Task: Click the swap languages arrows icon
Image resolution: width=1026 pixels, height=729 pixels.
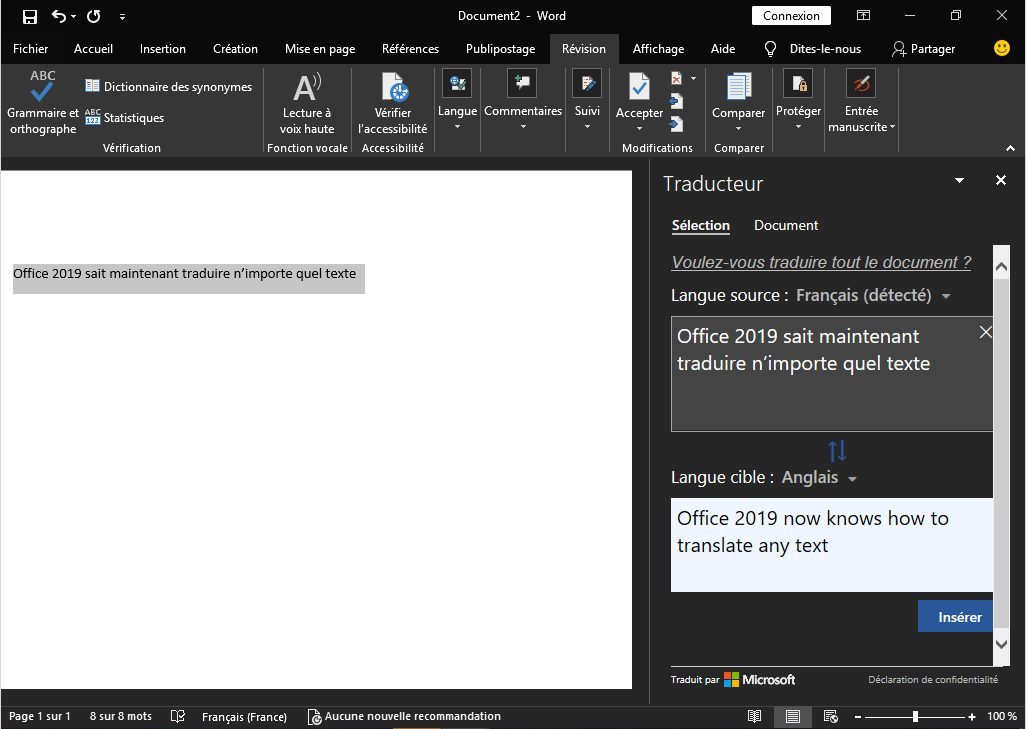Action: [837, 451]
